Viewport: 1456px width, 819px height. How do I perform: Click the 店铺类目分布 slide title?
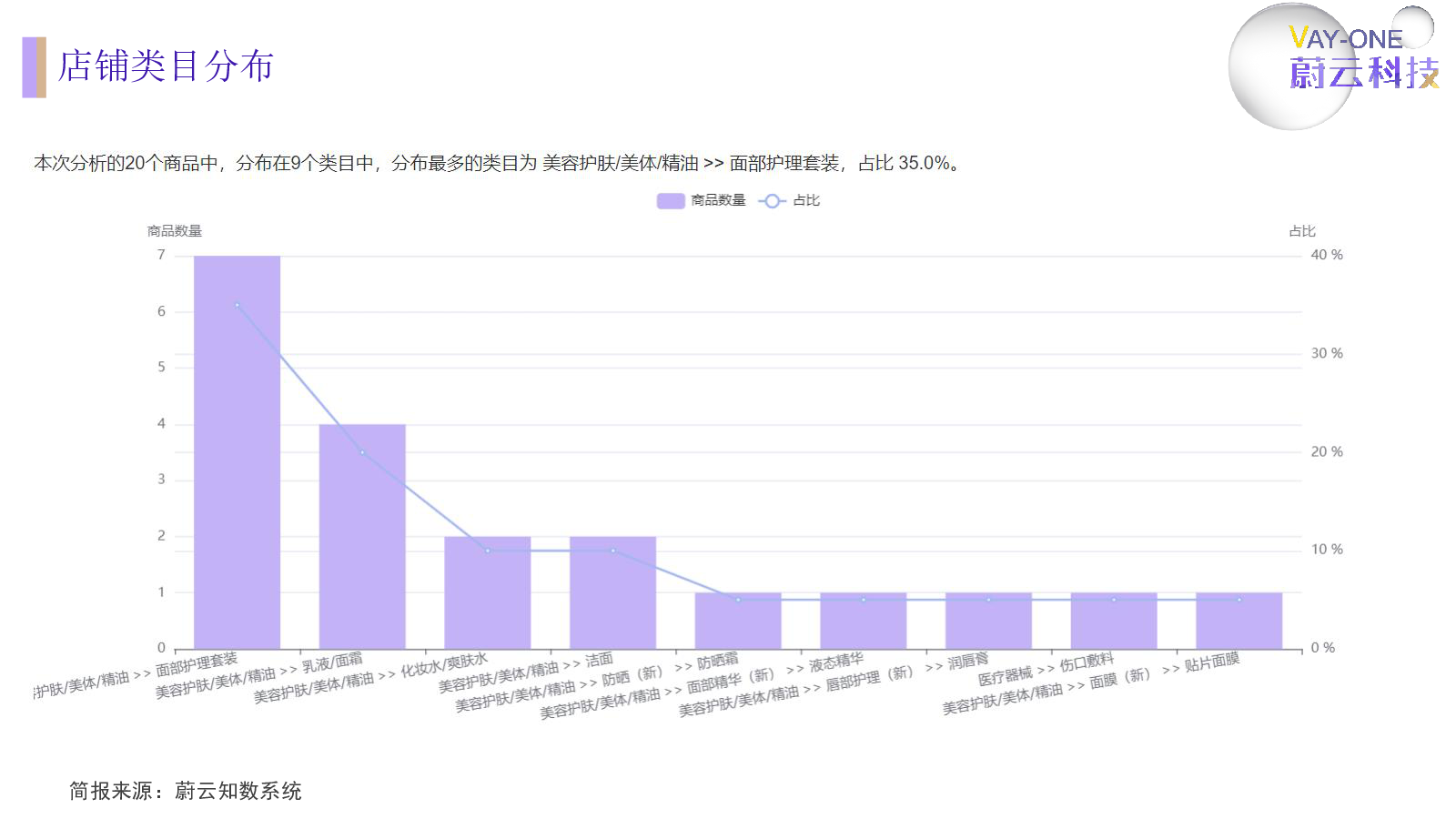166,66
